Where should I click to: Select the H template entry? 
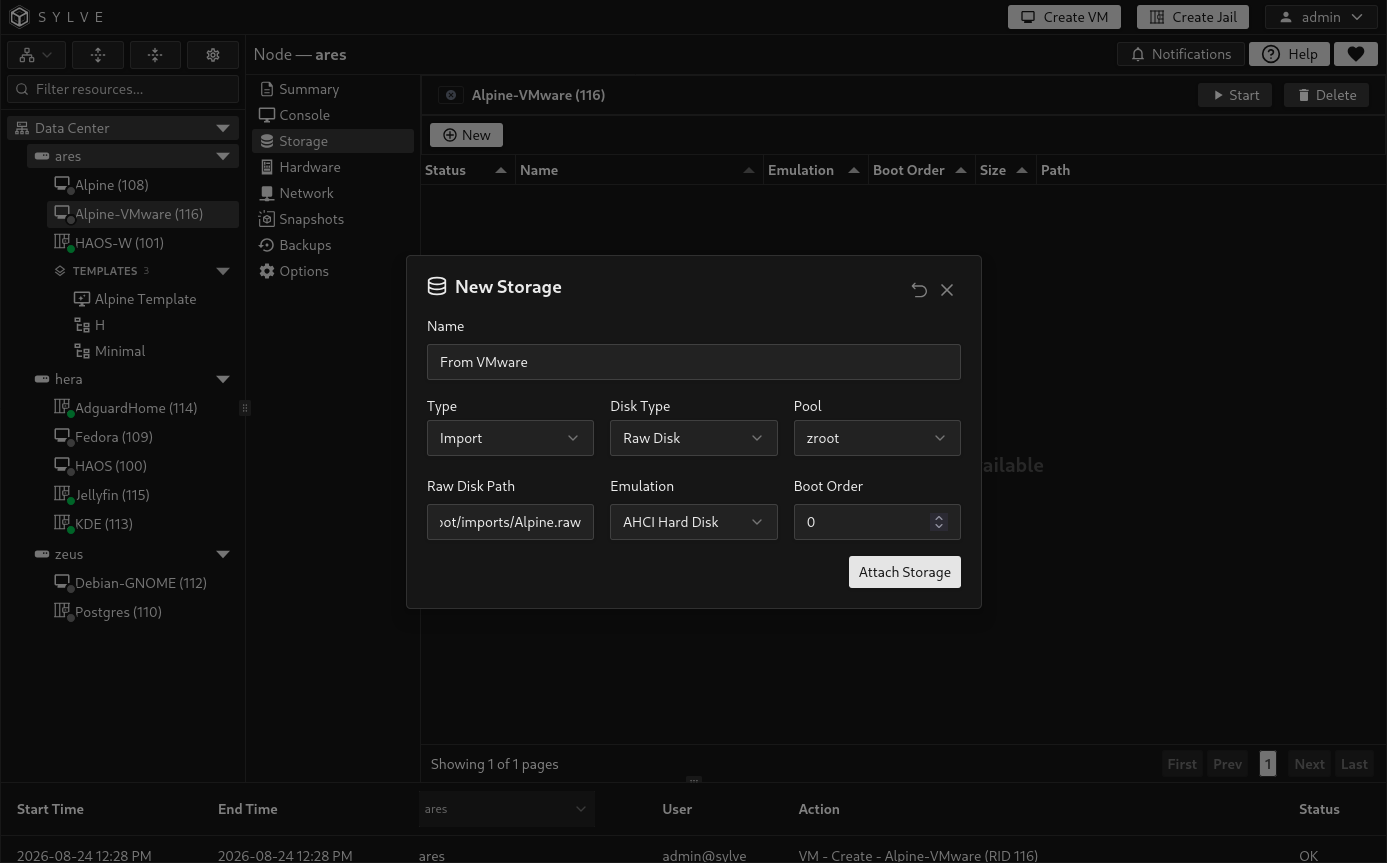point(90,325)
